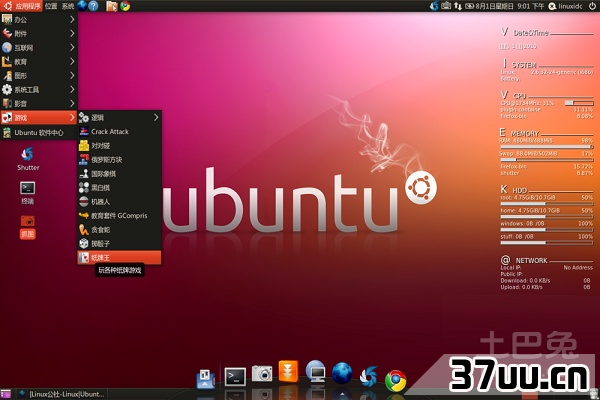
Task: Launch 贪食蛇 snake game
Action: (x=119, y=230)
